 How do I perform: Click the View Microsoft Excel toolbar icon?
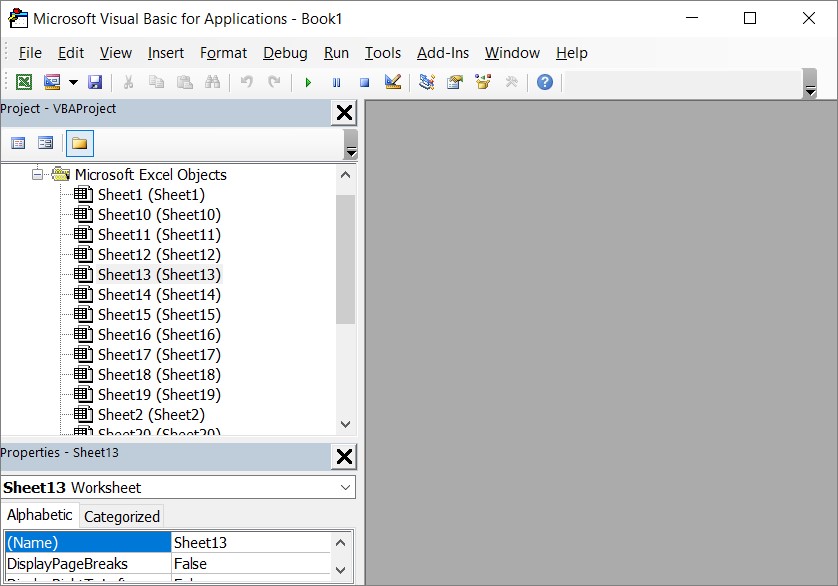[x=24, y=82]
